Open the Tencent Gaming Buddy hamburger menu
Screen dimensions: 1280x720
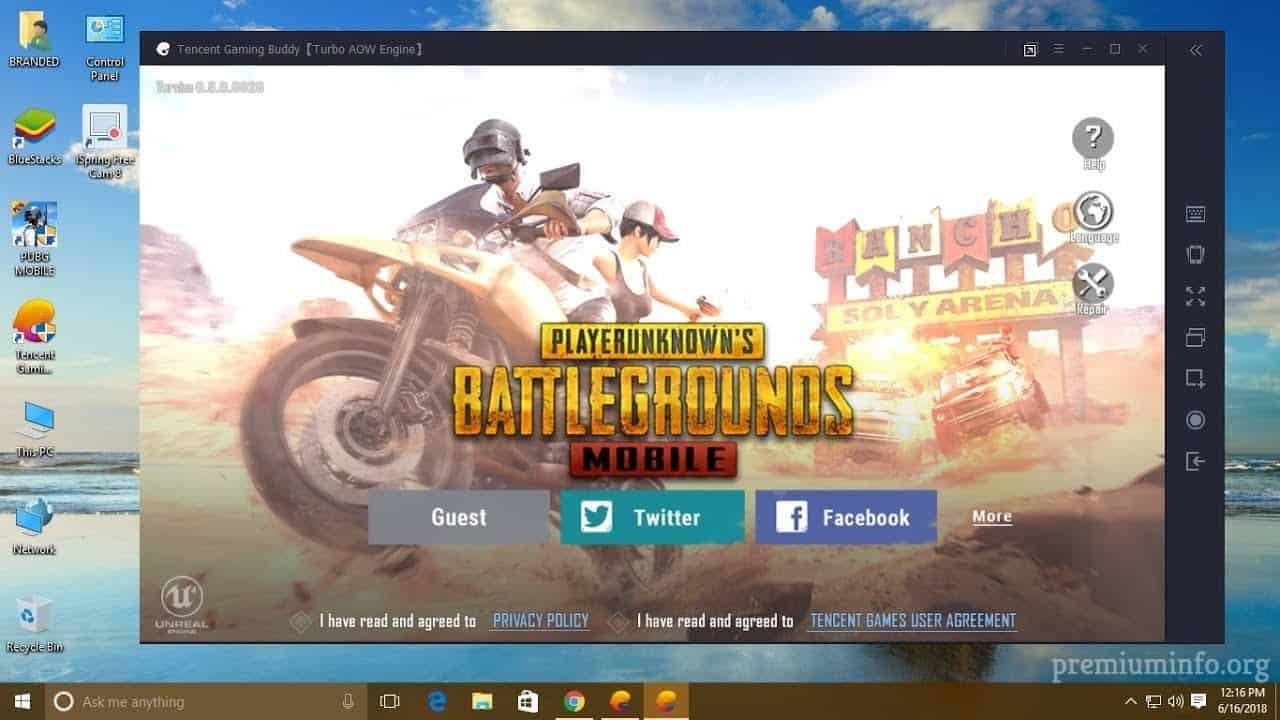(1059, 49)
